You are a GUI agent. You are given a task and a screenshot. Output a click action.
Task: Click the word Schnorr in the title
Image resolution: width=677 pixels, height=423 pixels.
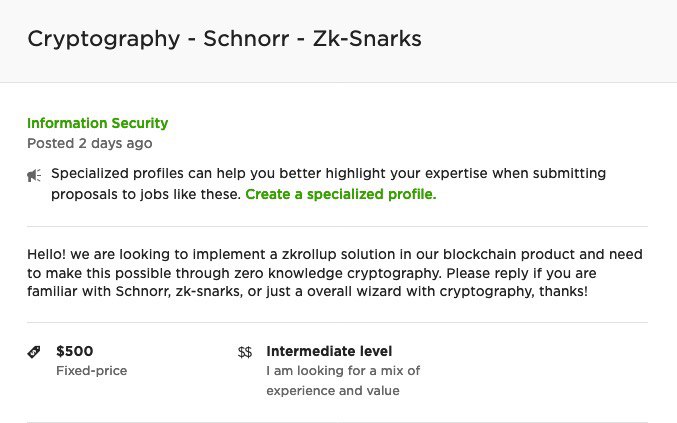(246, 38)
